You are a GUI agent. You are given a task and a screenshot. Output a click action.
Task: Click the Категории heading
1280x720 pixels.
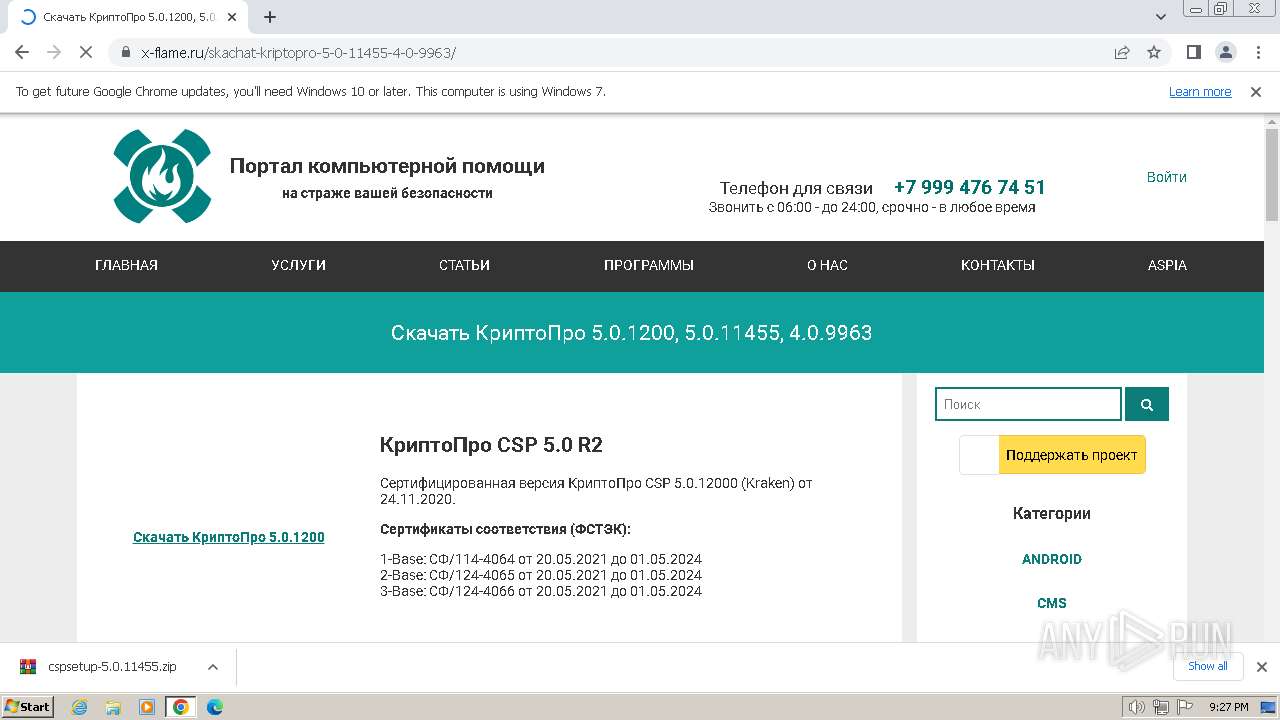pos(1052,513)
